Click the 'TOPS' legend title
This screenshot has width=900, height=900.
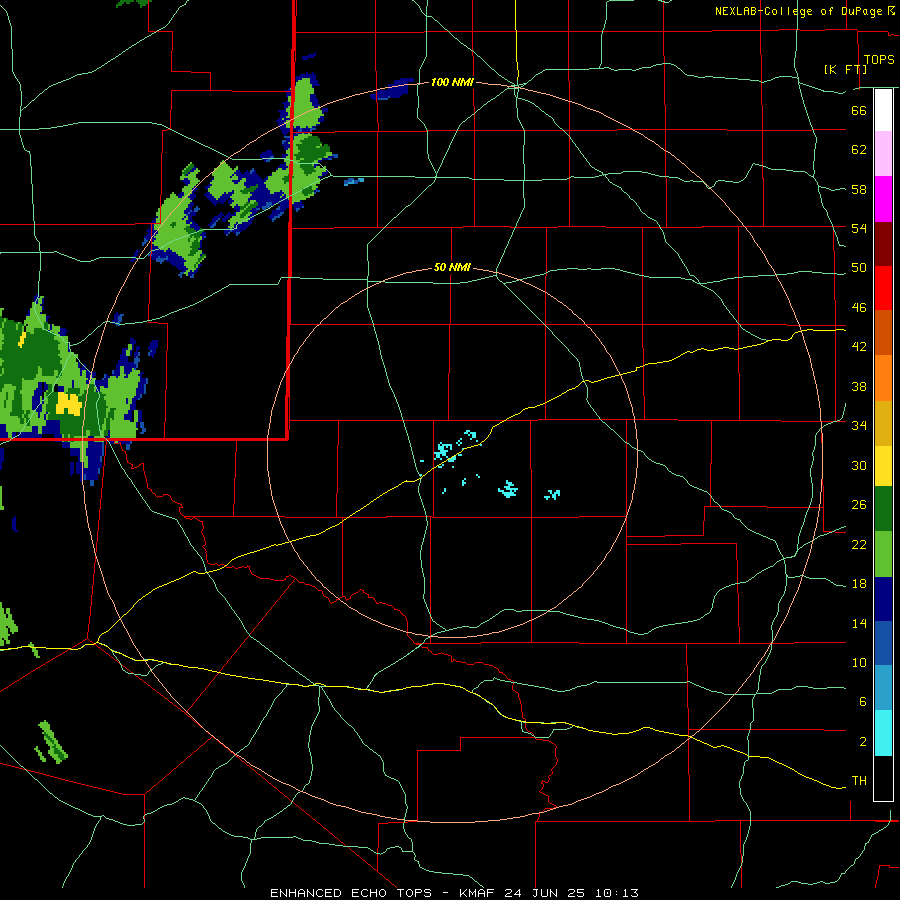pos(879,59)
